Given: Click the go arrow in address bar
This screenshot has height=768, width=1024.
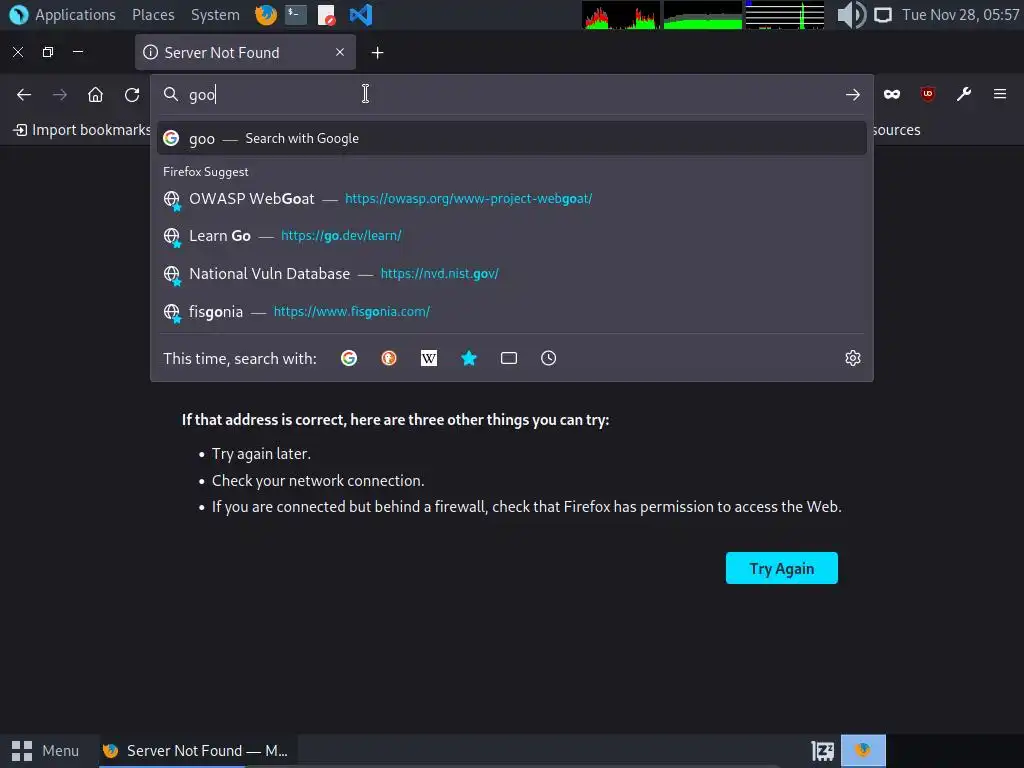Looking at the screenshot, I should click(852, 95).
